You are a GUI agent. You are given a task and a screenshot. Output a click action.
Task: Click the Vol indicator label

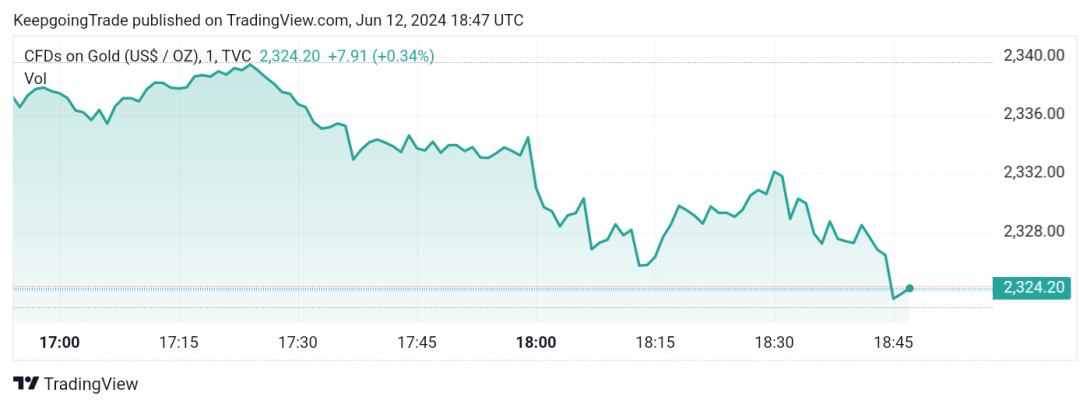coord(35,78)
